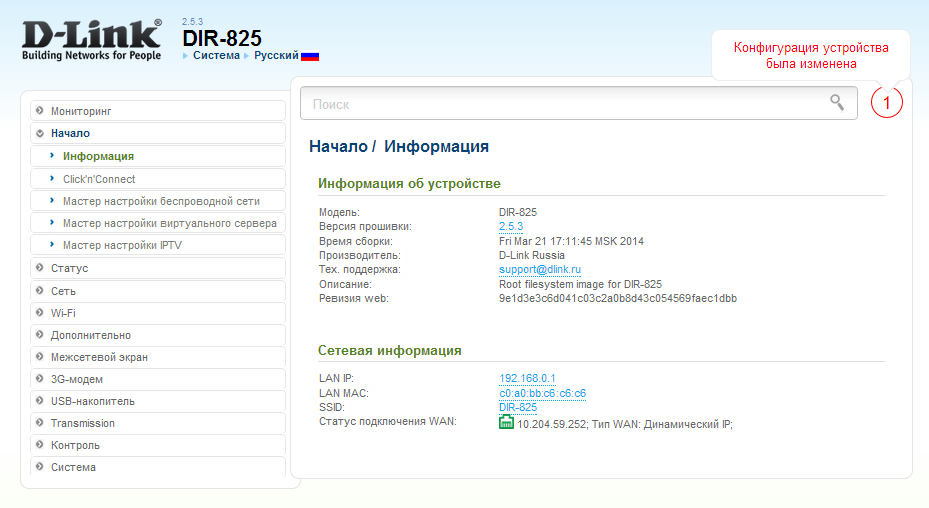Click the WAN status text 10.204.59.252
This screenshot has width=929, height=508.
[x=625, y=424]
